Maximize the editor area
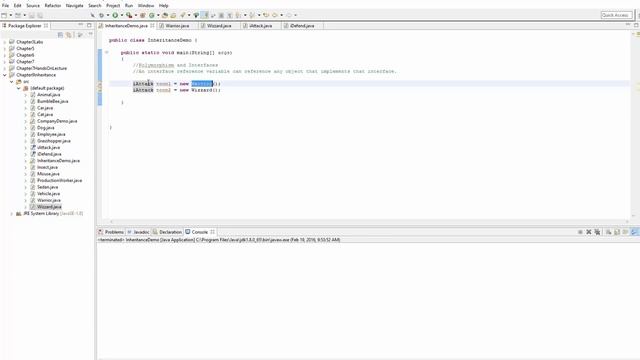 (x=636, y=25)
